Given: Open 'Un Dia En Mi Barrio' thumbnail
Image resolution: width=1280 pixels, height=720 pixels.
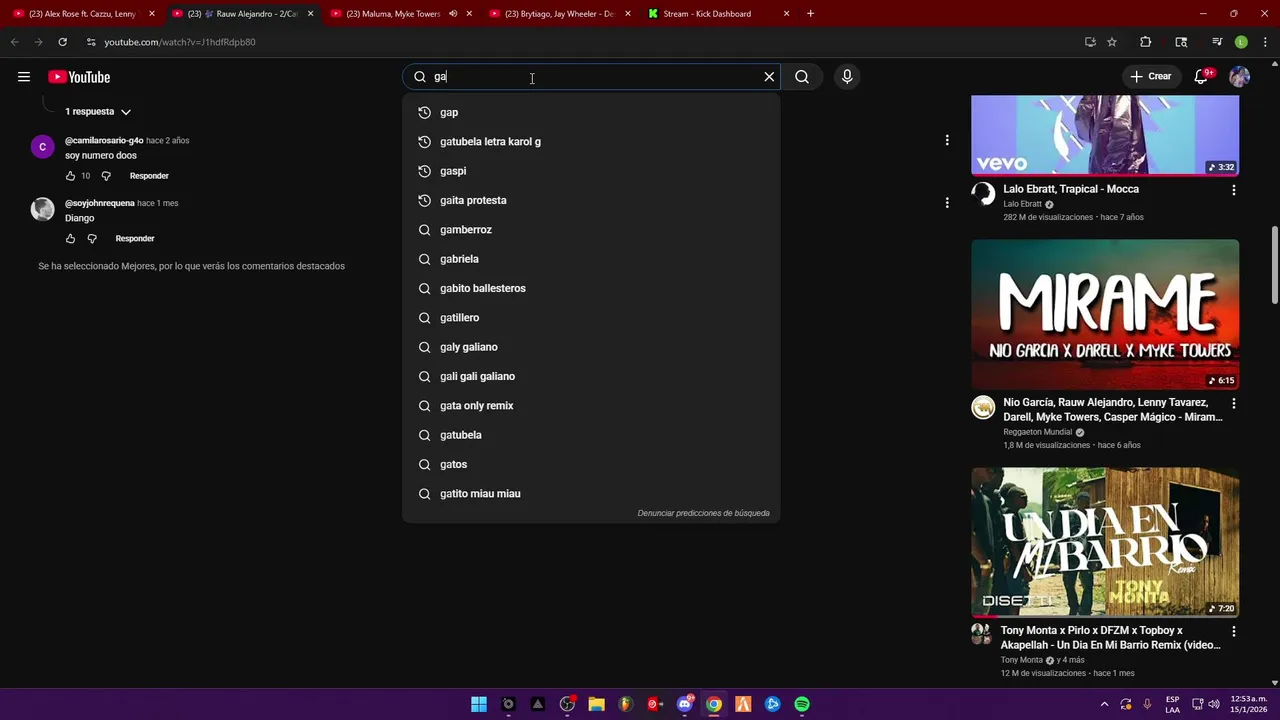Looking at the screenshot, I should click(x=1105, y=542).
